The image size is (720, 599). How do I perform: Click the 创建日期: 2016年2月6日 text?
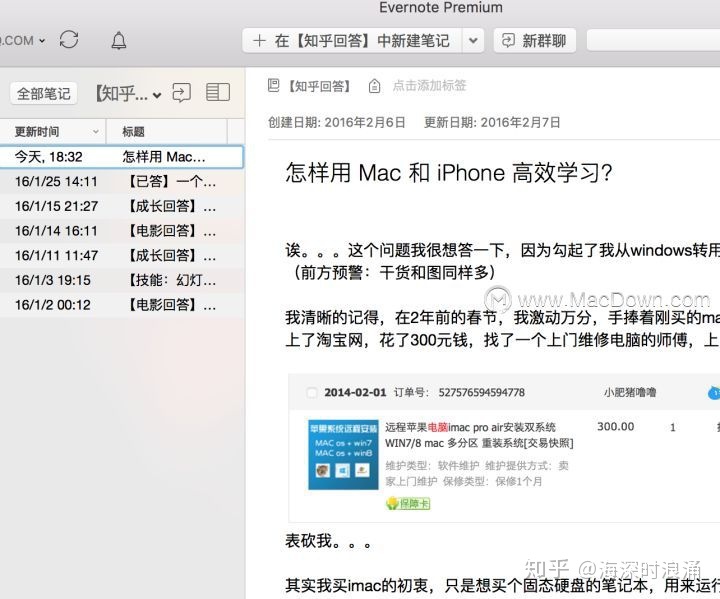click(x=337, y=123)
